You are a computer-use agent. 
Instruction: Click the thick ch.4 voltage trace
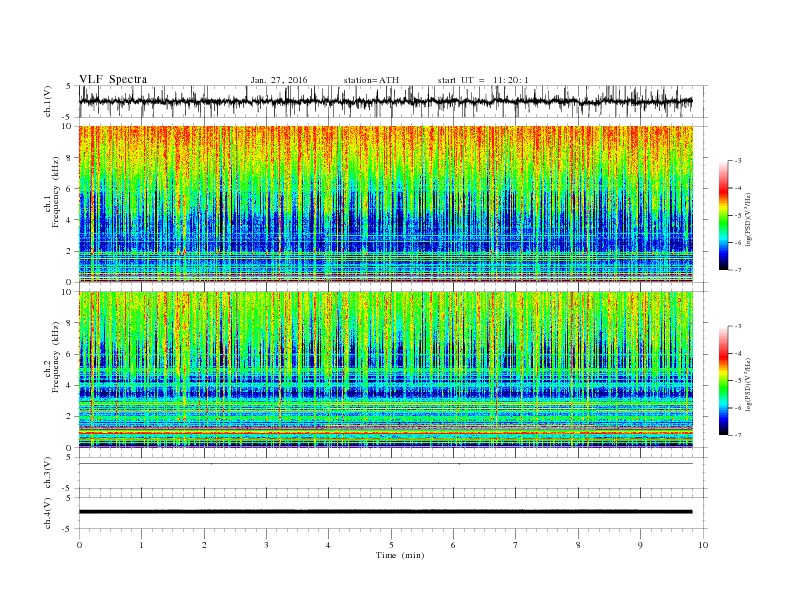pyautogui.click(x=386, y=512)
